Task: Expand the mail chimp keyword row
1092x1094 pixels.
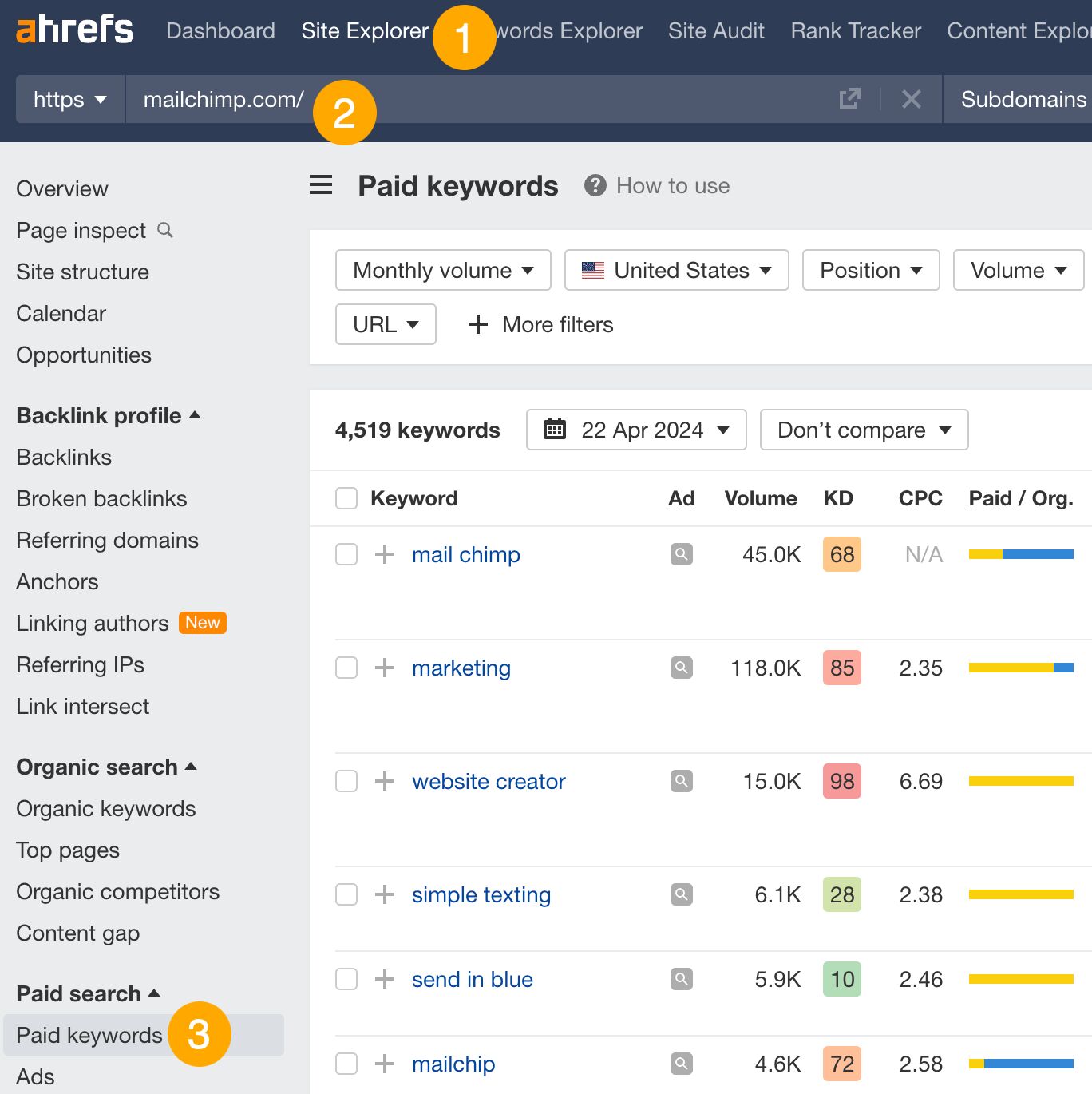Action: point(385,554)
